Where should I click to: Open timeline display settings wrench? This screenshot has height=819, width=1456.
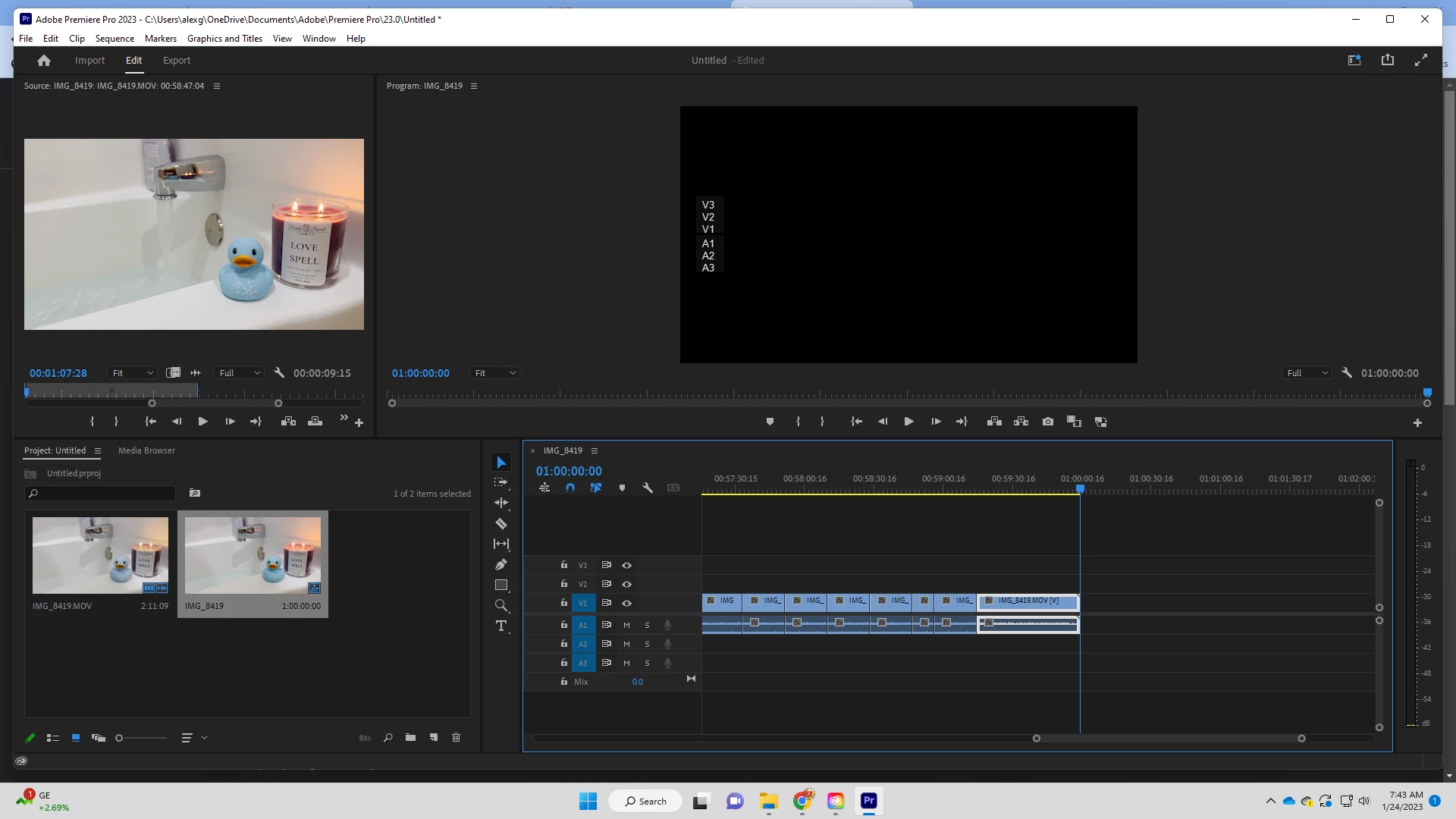point(648,488)
